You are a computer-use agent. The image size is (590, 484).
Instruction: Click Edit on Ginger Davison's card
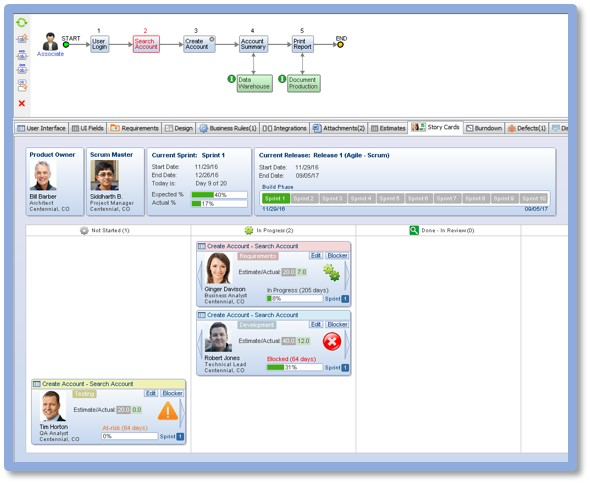316,256
